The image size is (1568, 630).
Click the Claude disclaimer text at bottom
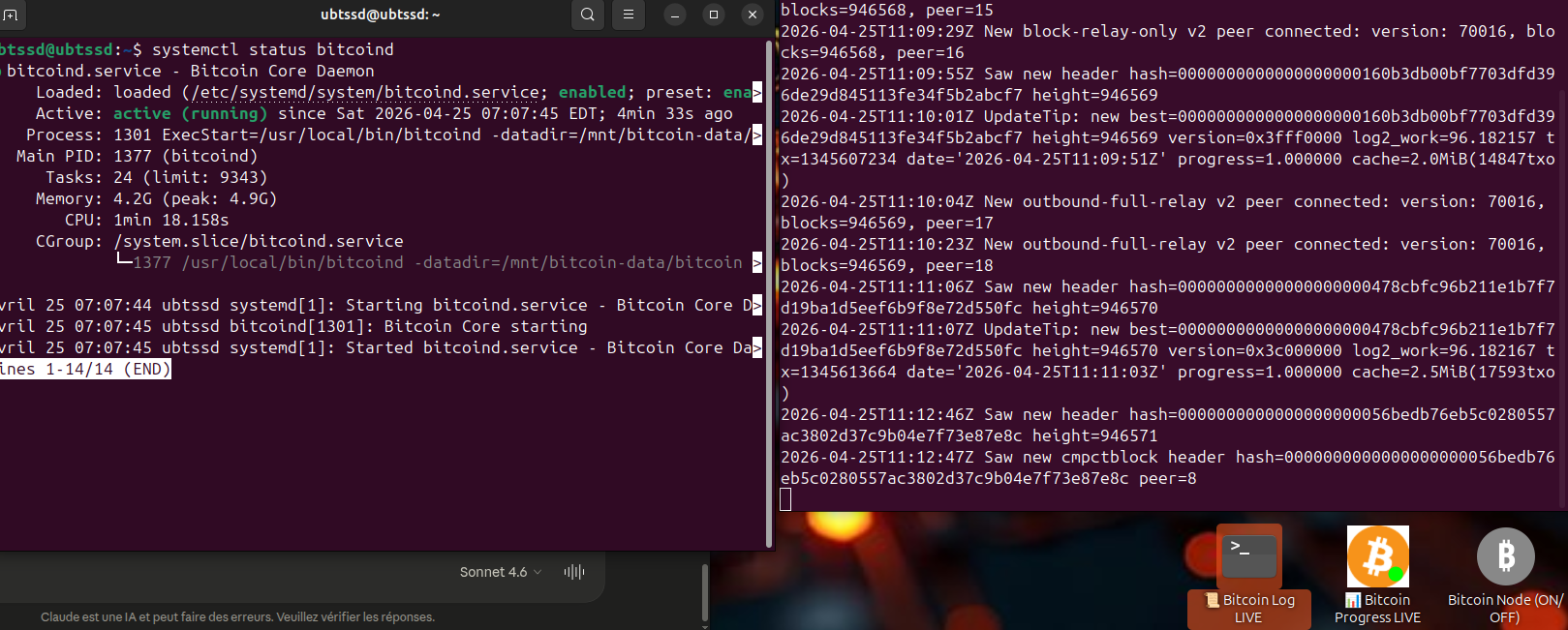click(237, 617)
